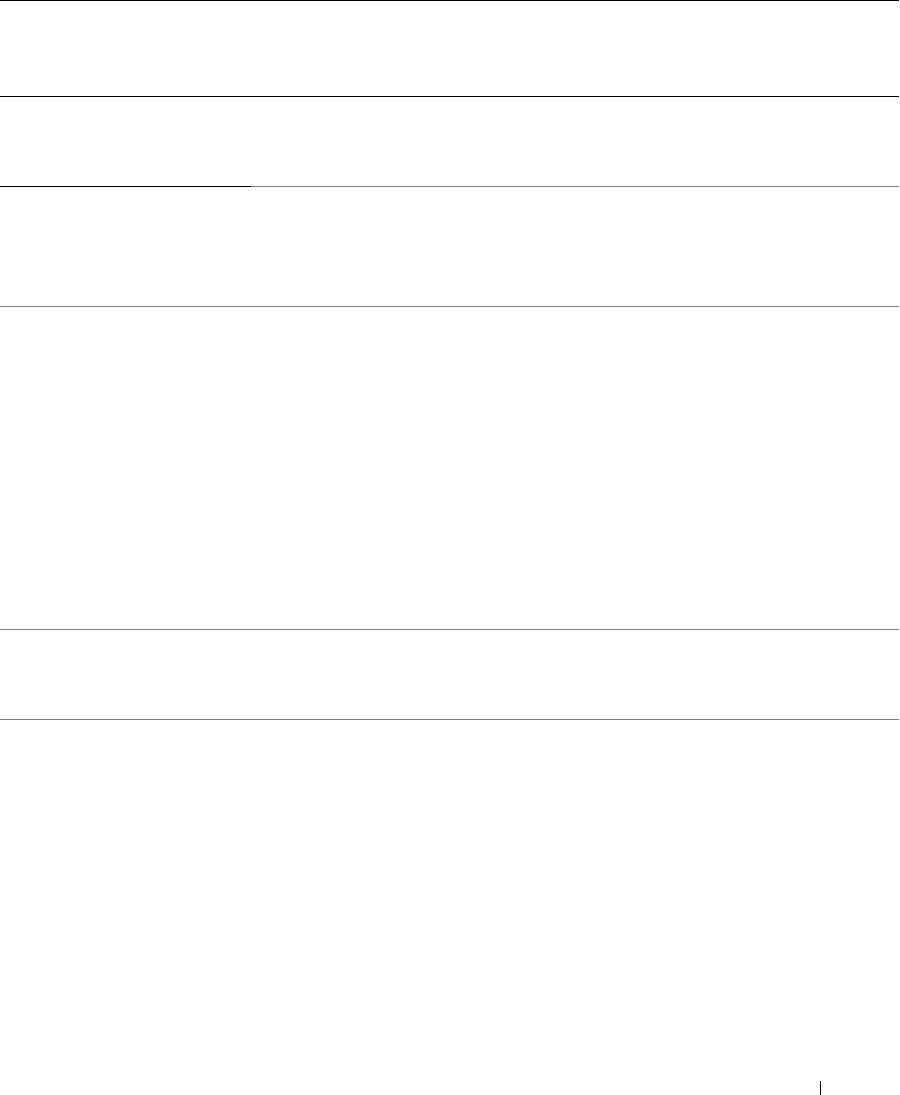Click the gray divider under the third row
900x1095 pixels.
tap(450, 306)
